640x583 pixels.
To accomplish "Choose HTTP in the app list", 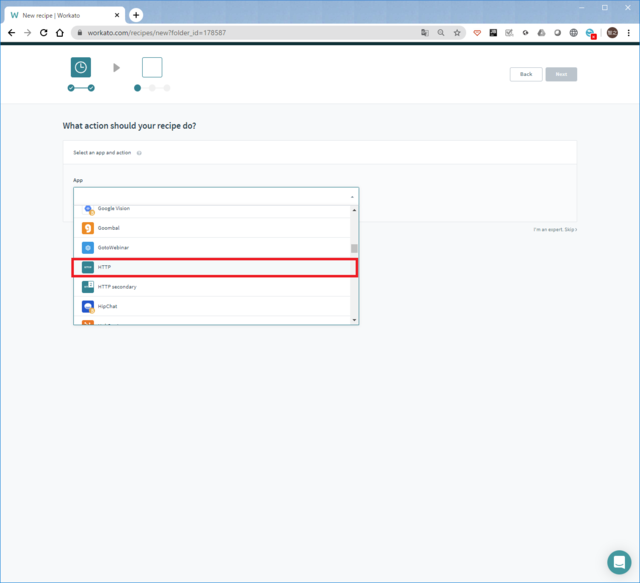I will (x=212, y=267).
